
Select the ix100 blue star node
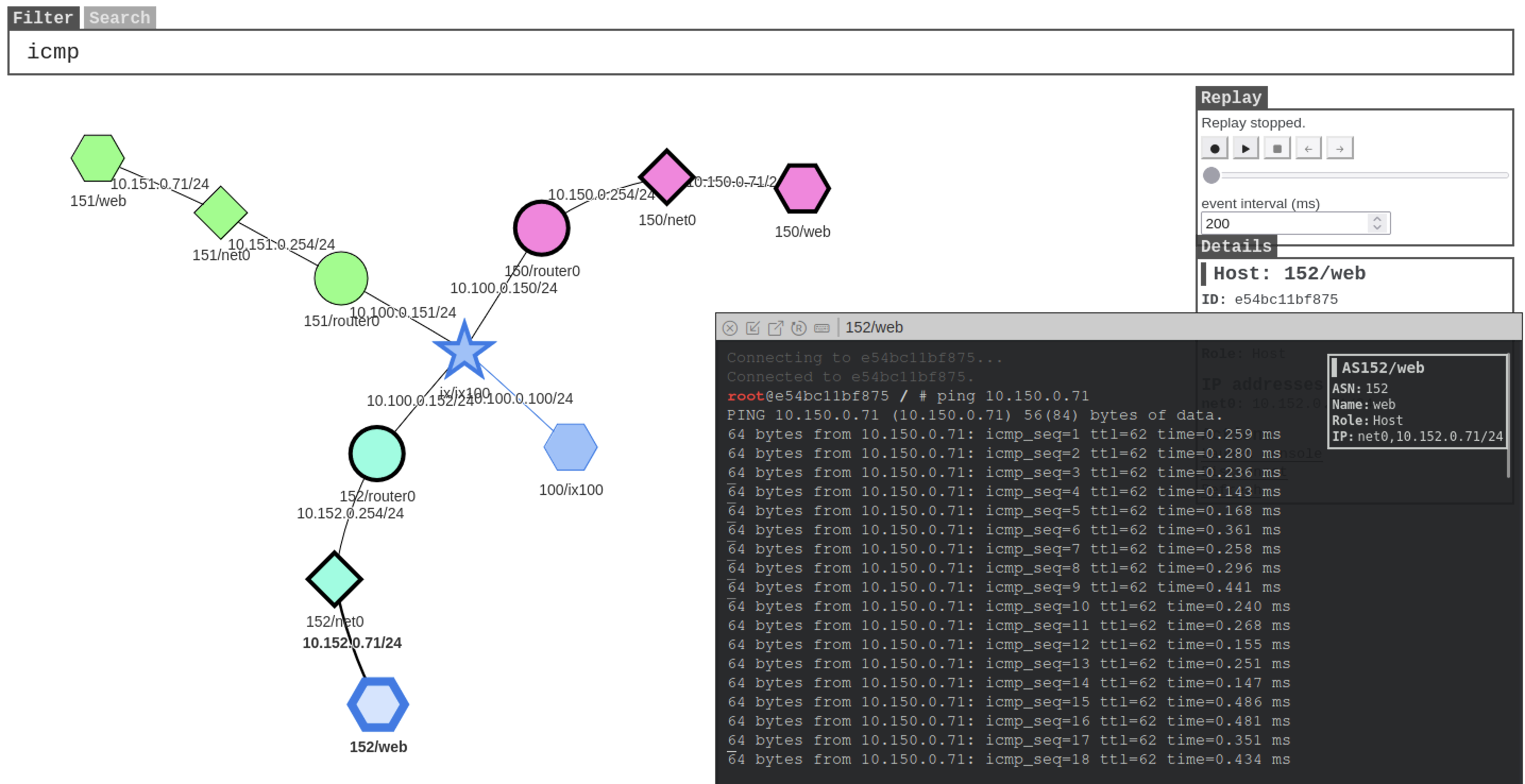[x=464, y=351]
